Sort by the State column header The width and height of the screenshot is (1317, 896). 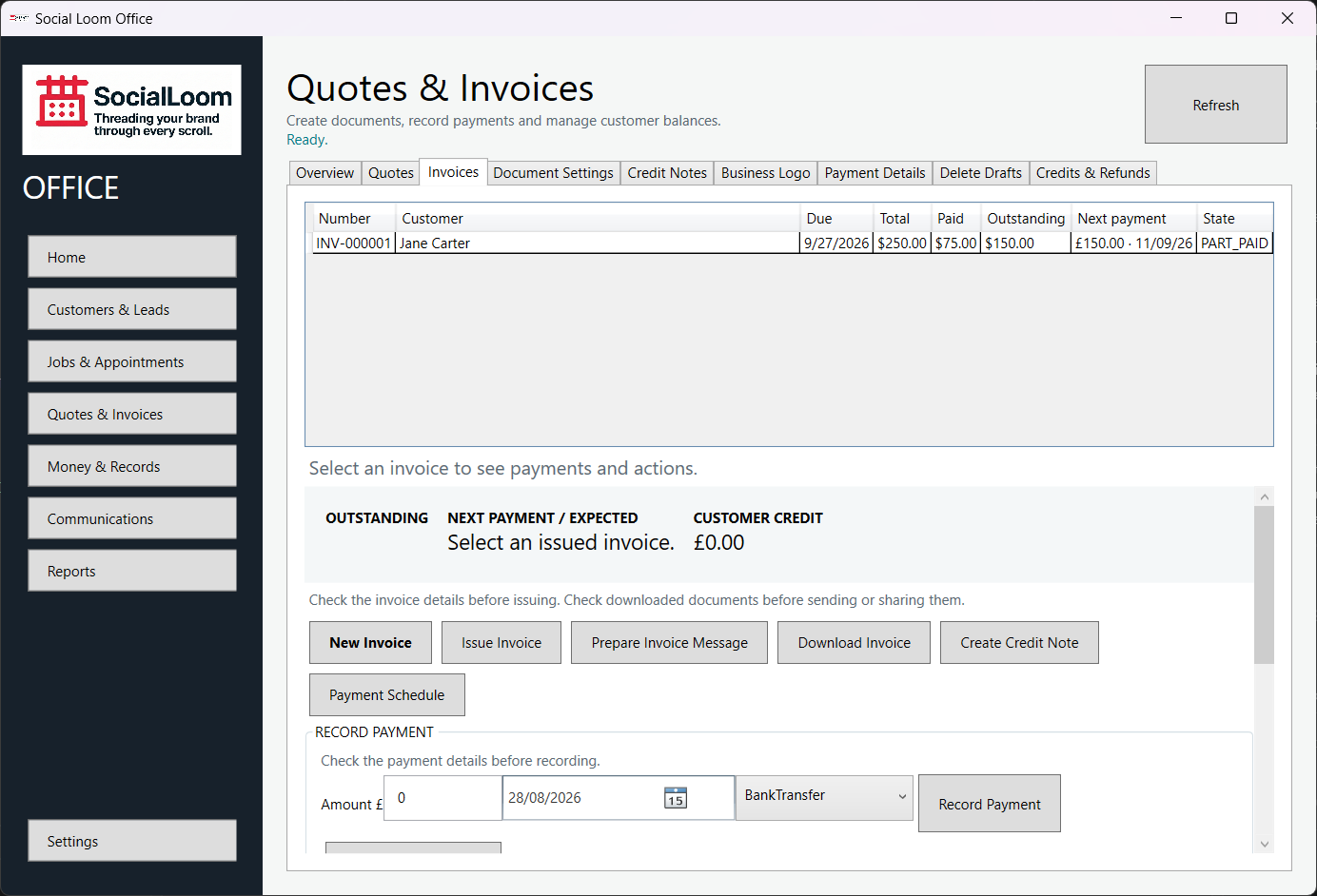[x=1234, y=219]
